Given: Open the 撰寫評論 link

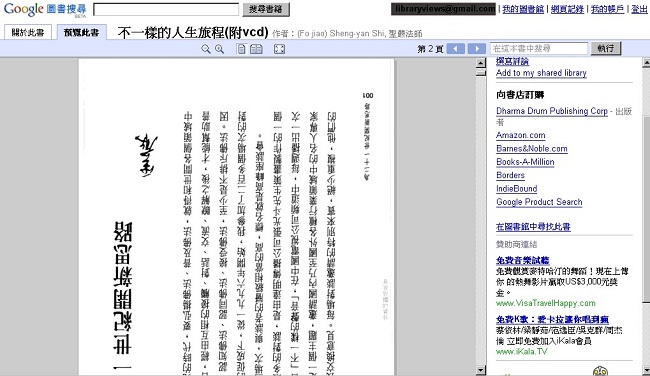Looking at the screenshot, I should click(x=512, y=61).
